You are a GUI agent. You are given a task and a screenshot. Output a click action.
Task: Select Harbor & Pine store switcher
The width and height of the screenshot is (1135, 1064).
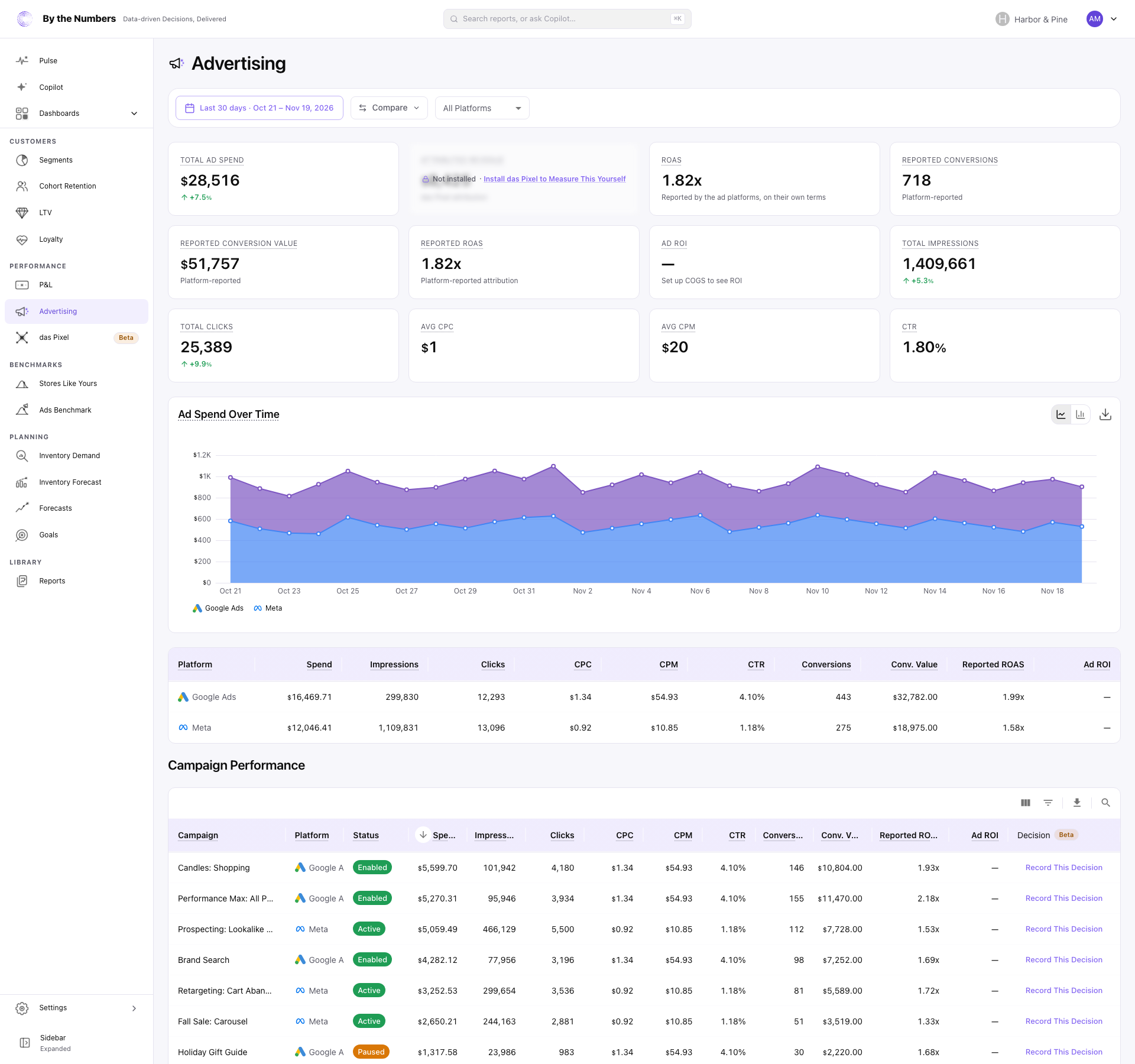1032,19
